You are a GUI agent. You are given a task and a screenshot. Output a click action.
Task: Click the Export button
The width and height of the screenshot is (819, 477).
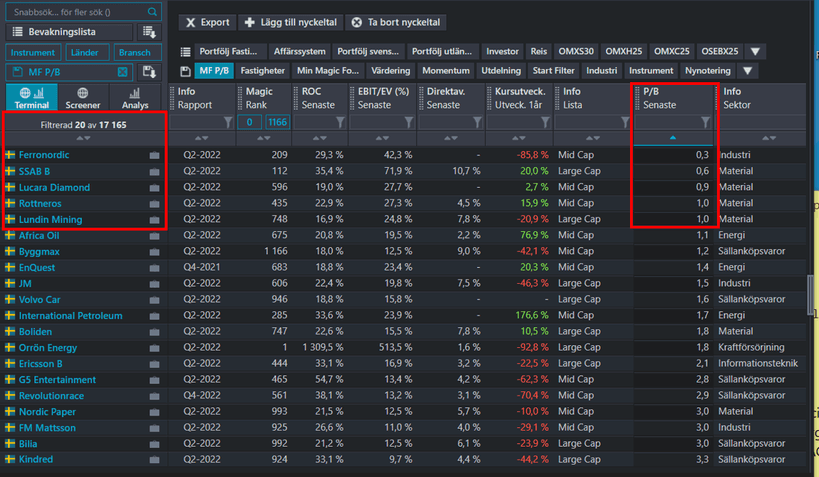click(207, 22)
